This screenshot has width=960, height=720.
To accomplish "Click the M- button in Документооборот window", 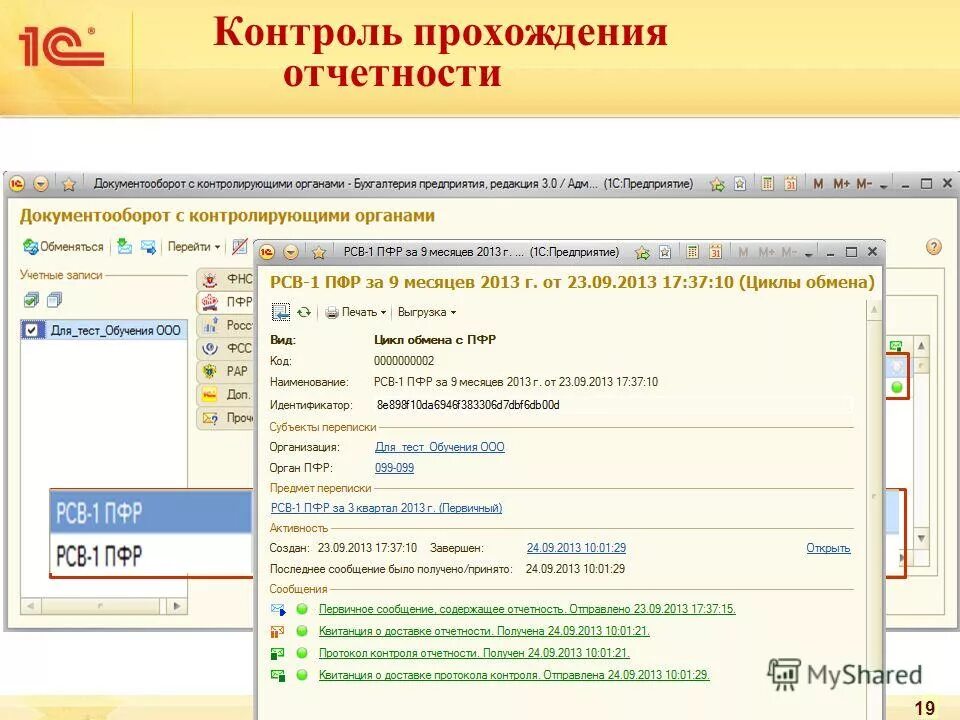I will click(x=864, y=183).
